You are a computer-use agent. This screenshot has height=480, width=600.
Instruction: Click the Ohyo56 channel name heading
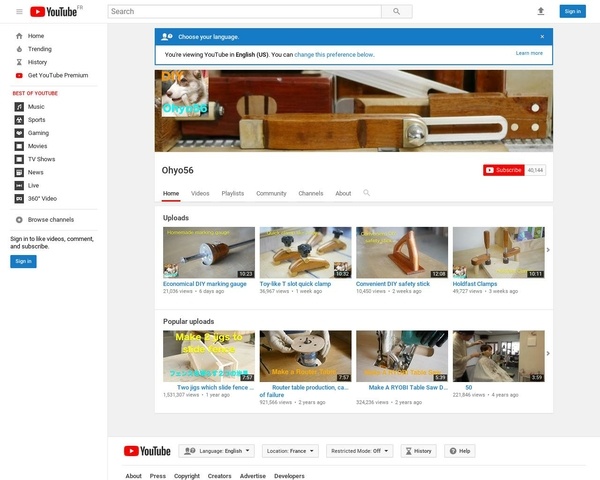tap(178, 170)
